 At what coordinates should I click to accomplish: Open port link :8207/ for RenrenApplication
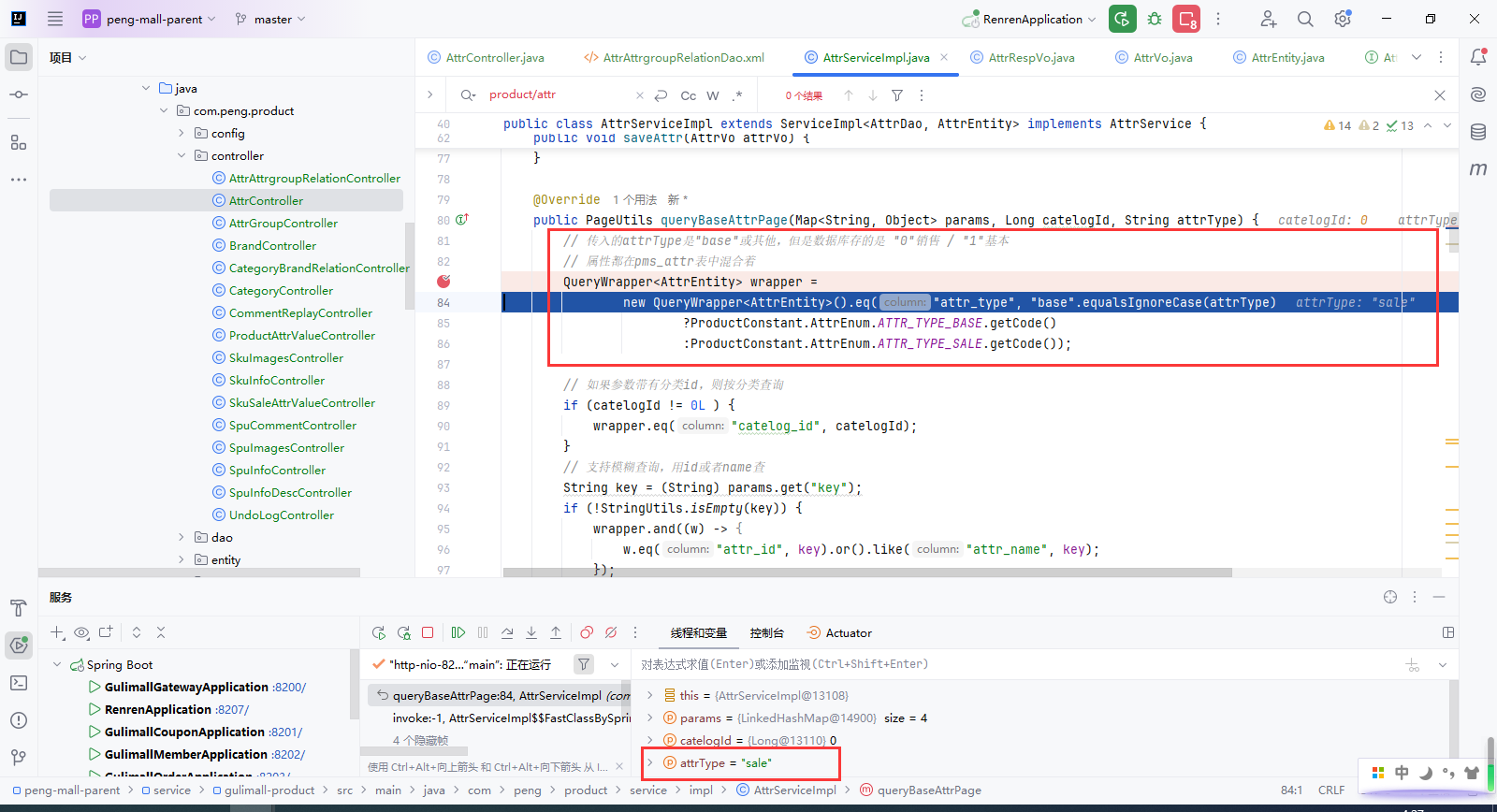coord(232,709)
